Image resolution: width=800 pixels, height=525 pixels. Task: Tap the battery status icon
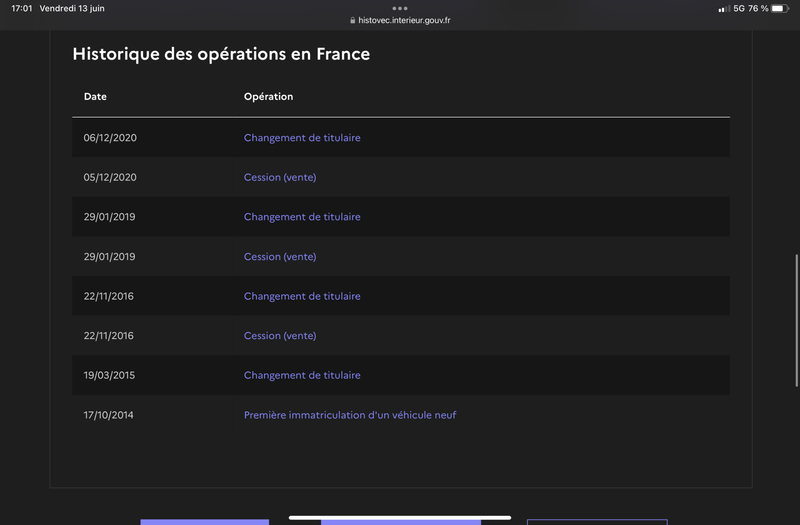click(x=780, y=9)
